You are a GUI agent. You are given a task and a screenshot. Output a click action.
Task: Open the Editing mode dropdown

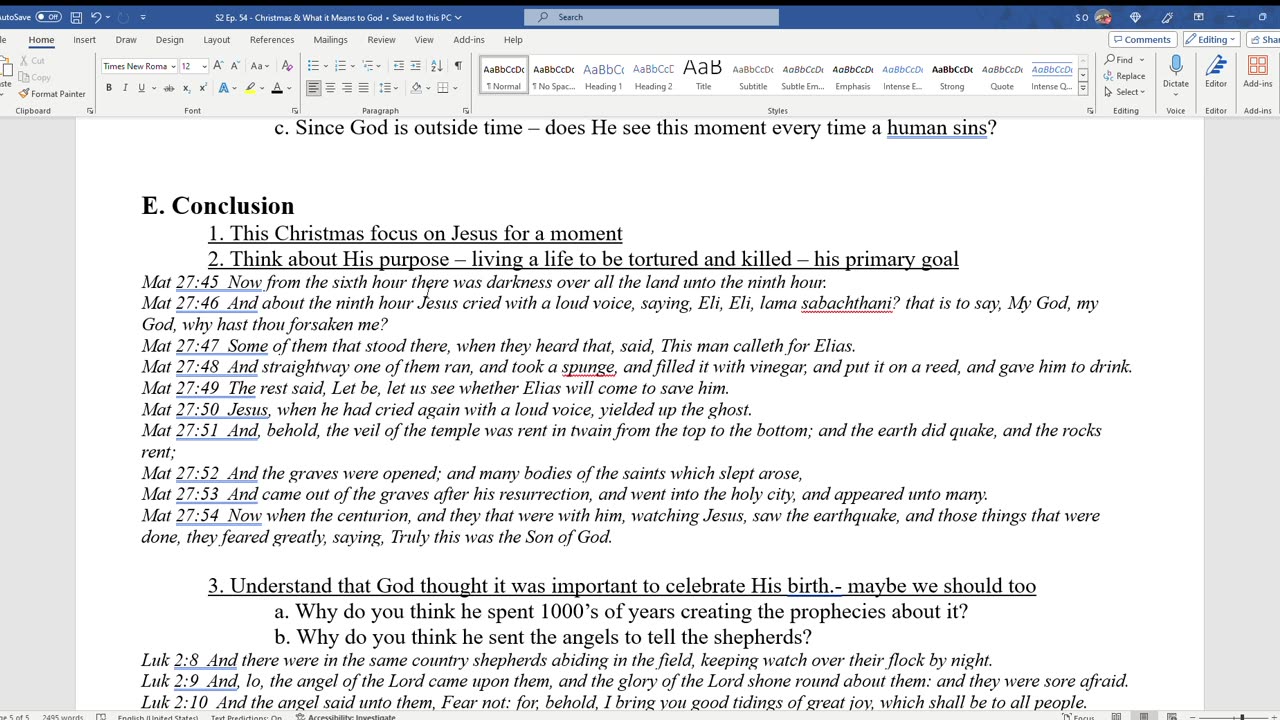point(1211,40)
